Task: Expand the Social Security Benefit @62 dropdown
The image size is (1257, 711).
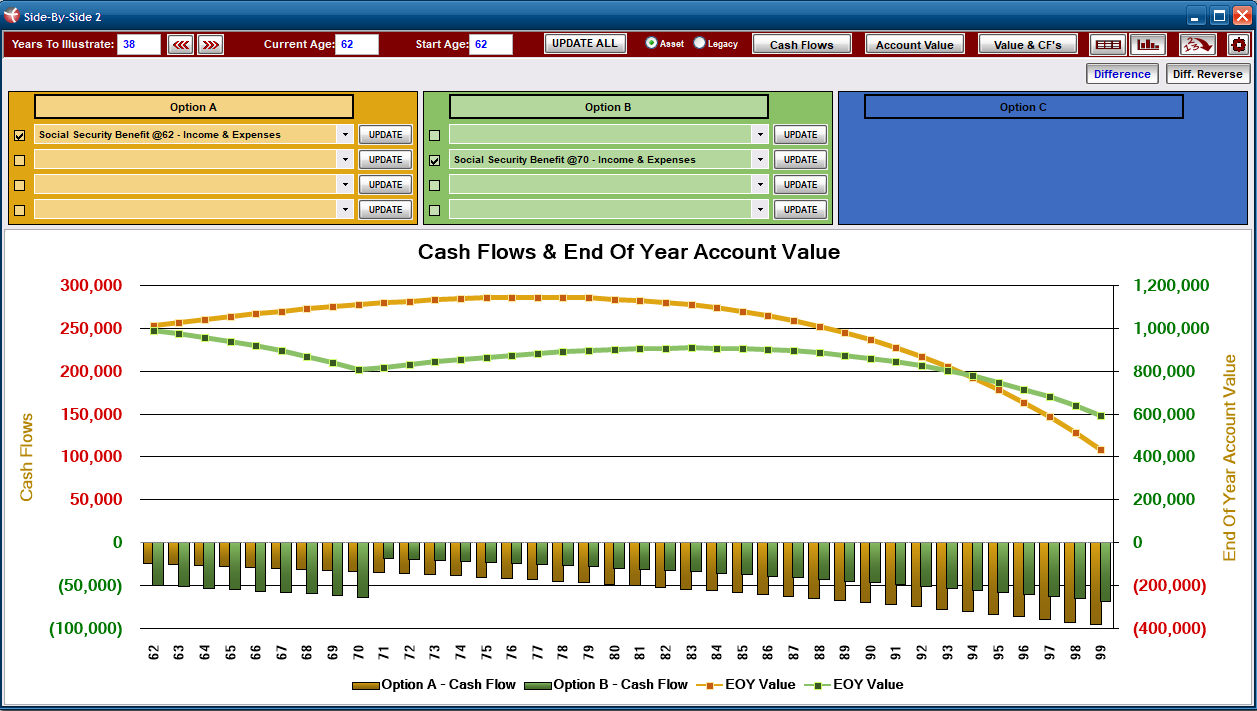Action: click(x=345, y=134)
